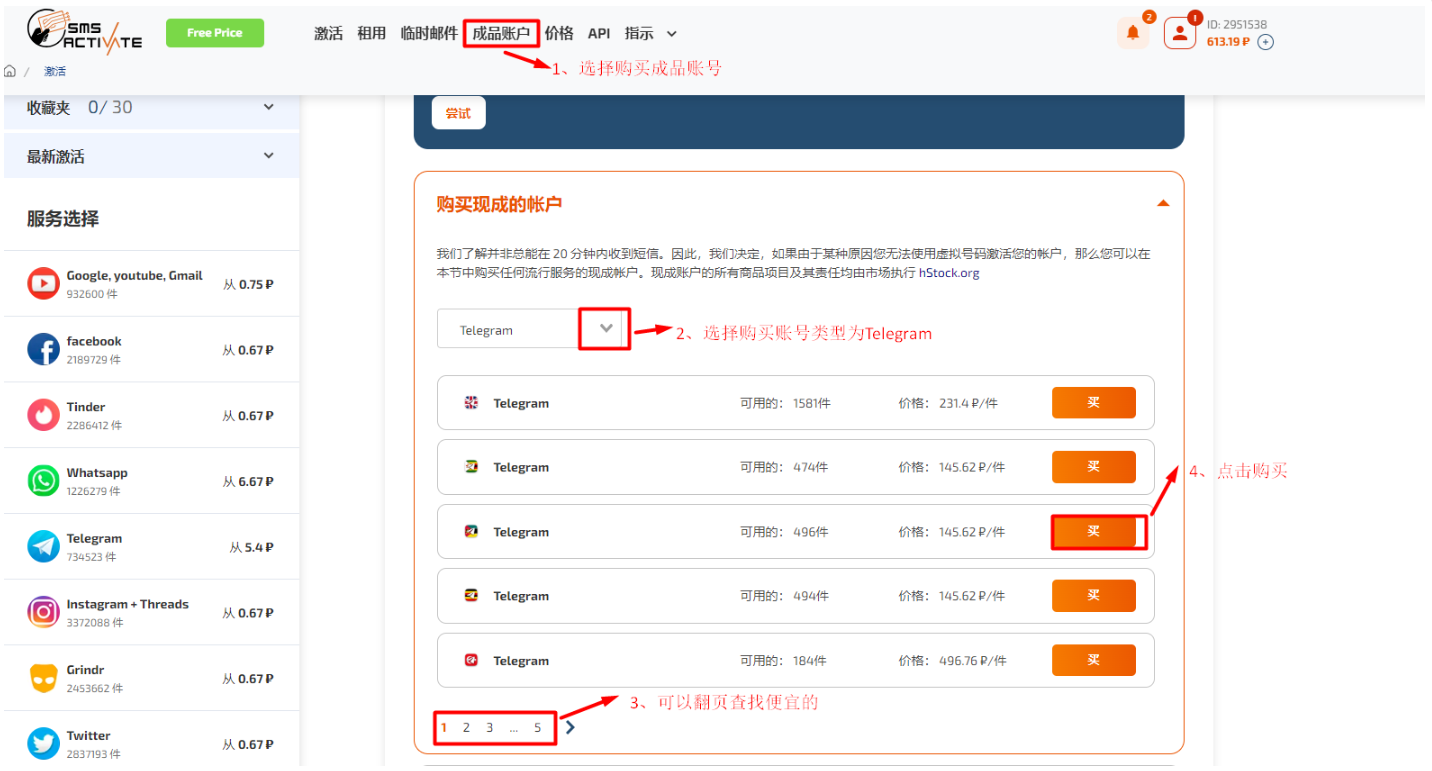This screenshot has width=1432, height=771.
Task: Select the Telegram service icon in sidebar
Action: point(43,547)
